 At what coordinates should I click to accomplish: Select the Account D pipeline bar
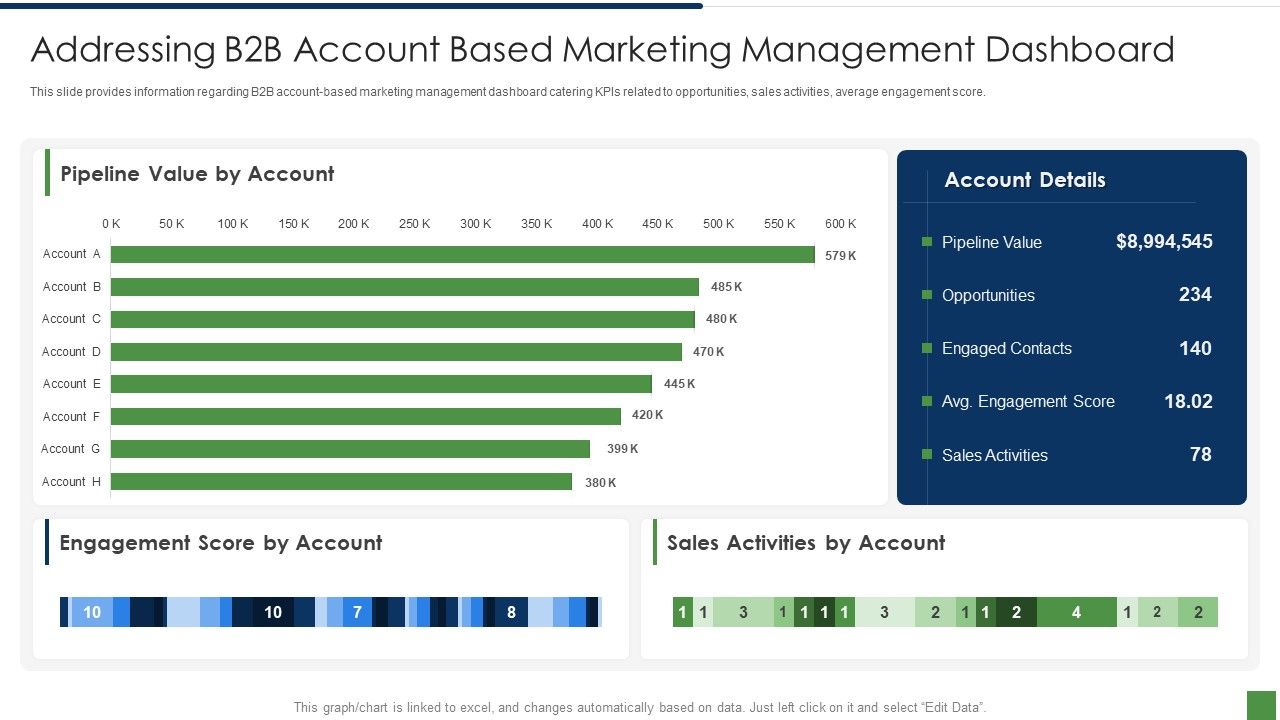[396, 352]
